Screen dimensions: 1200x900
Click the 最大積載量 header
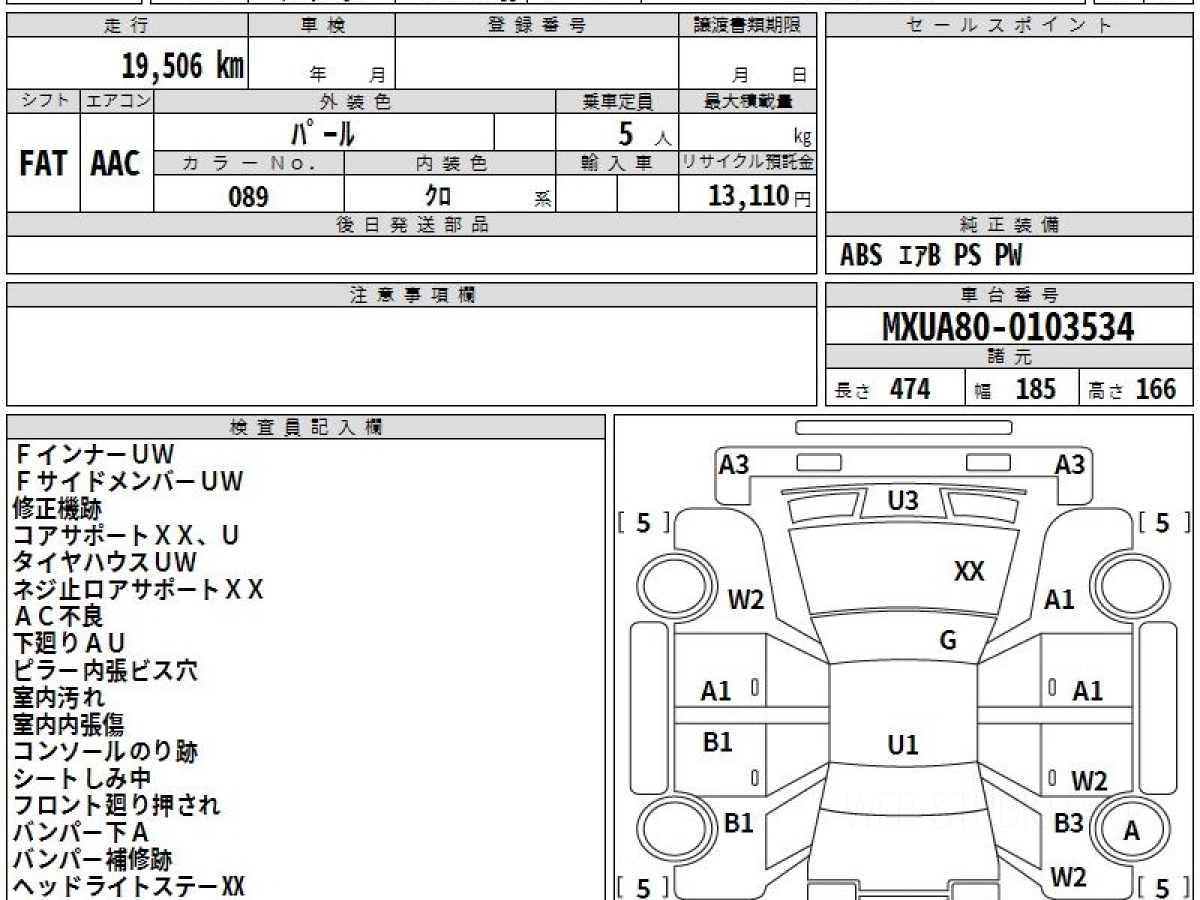pyautogui.click(x=748, y=101)
